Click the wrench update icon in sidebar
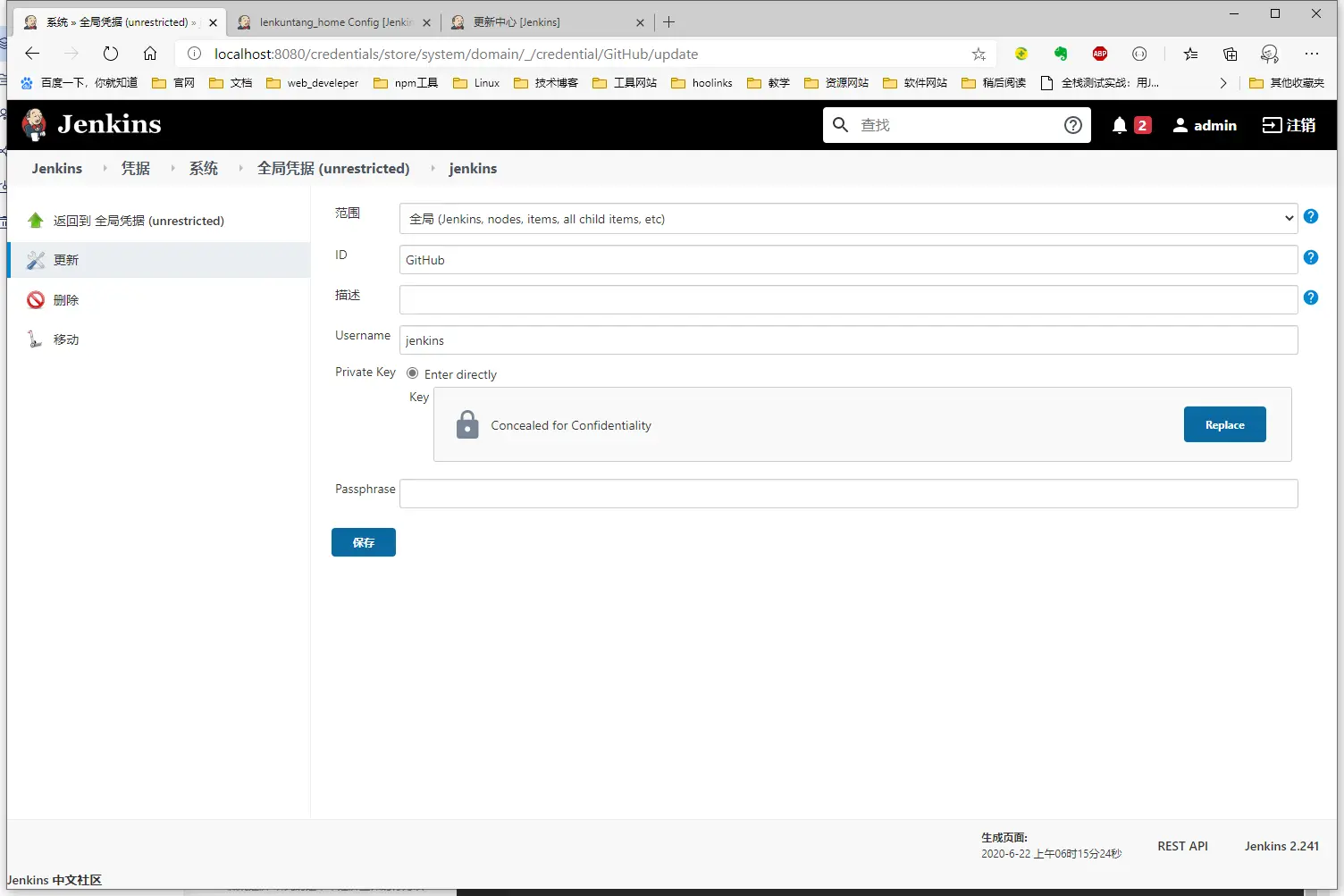This screenshot has width=1344, height=896. pyautogui.click(x=36, y=260)
